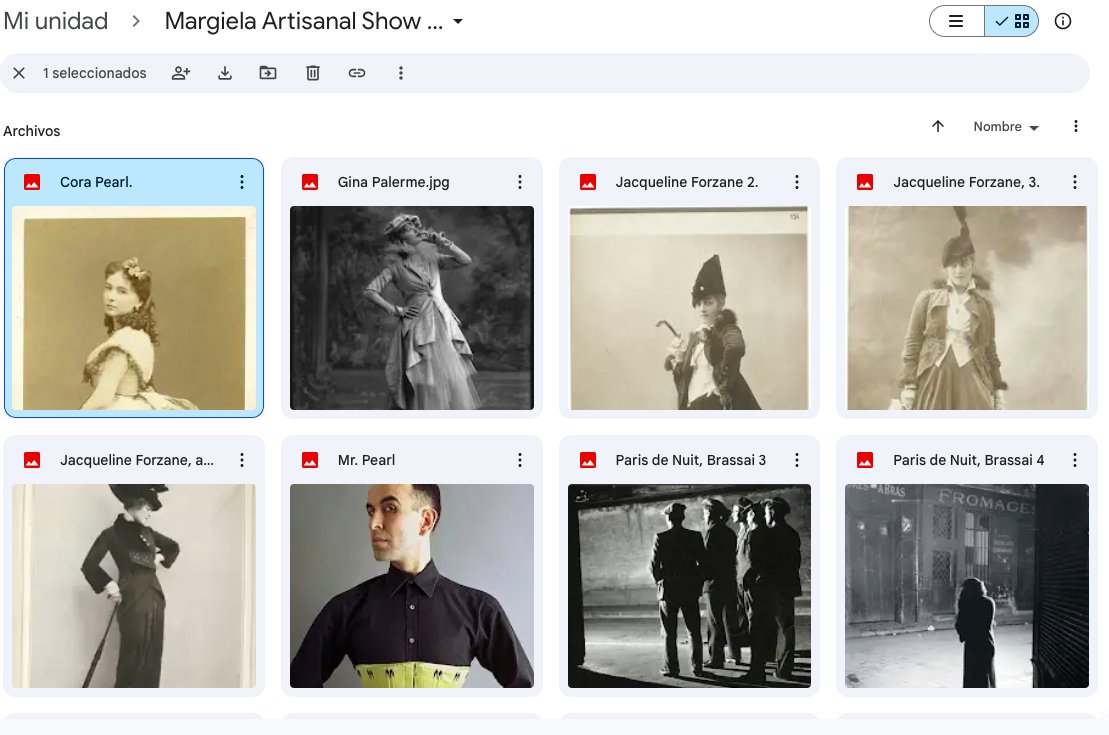Open the Nombre sort dropdown
The width and height of the screenshot is (1109, 735).
click(1005, 127)
